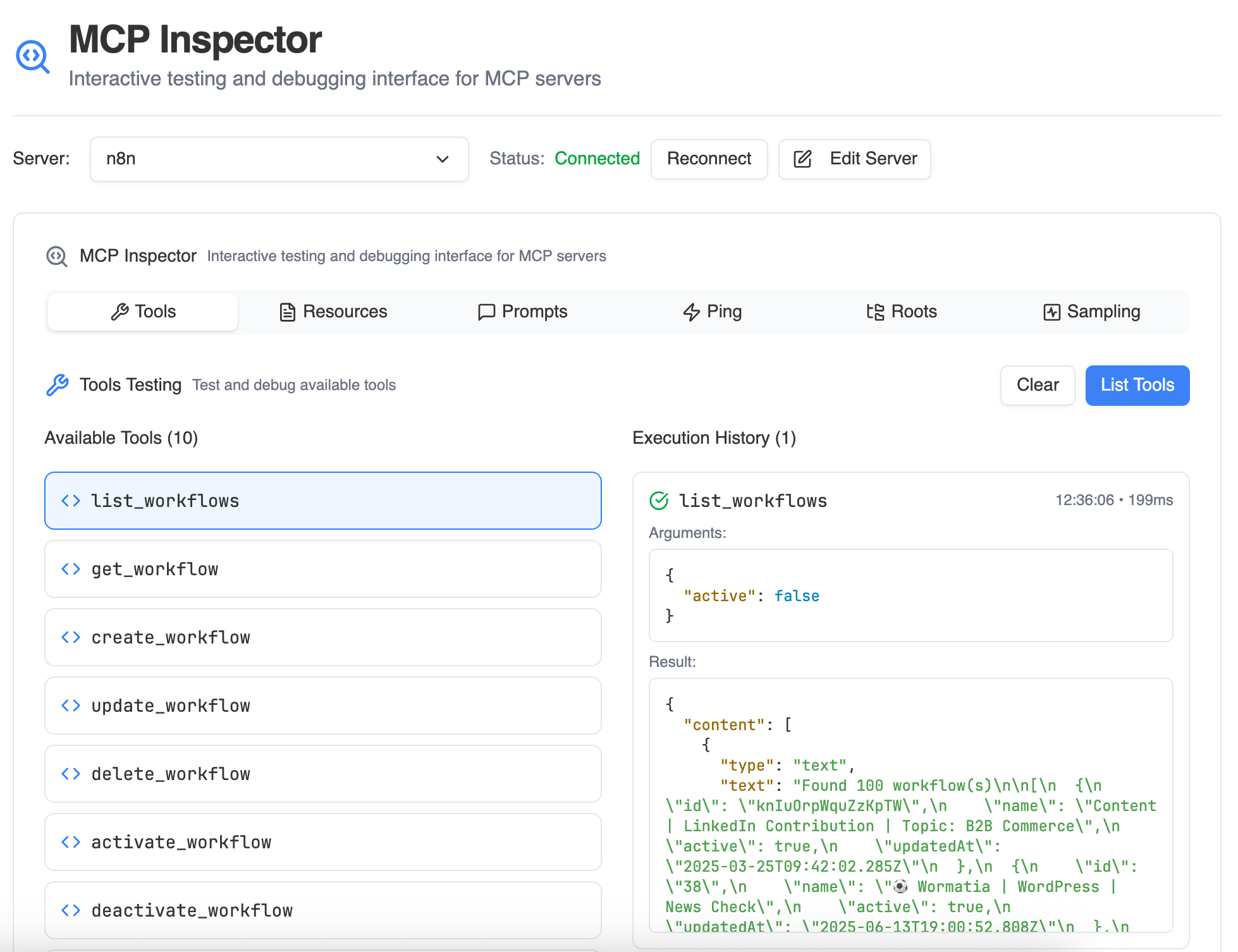Image resolution: width=1238 pixels, height=952 pixels.
Task: Click the MCP Inspector logo magnifier icon
Action: point(32,57)
